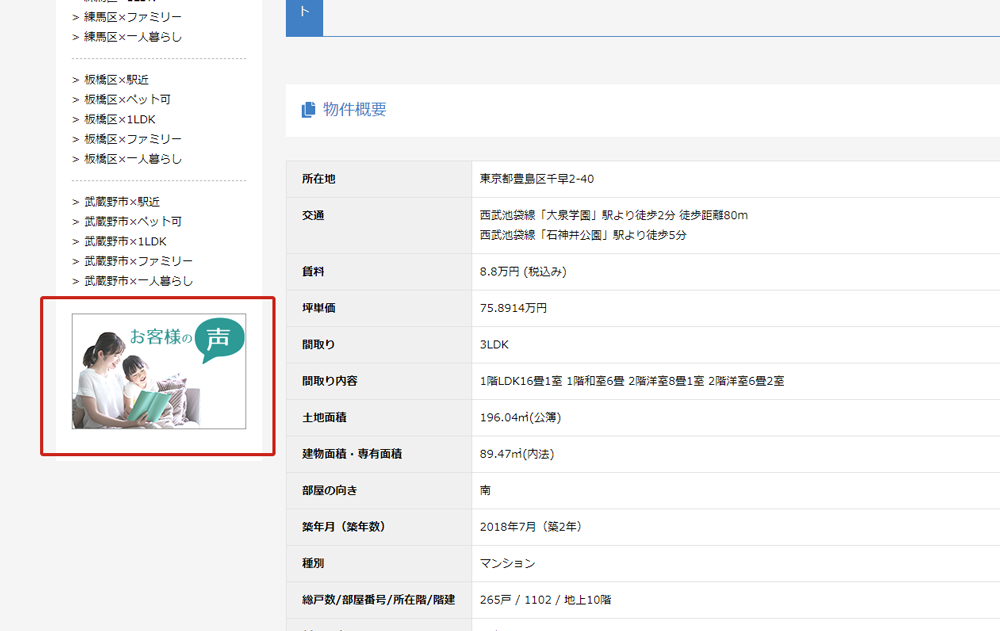Open the お客様の声 banner image
This screenshot has height=631, width=1000.
point(159,371)
